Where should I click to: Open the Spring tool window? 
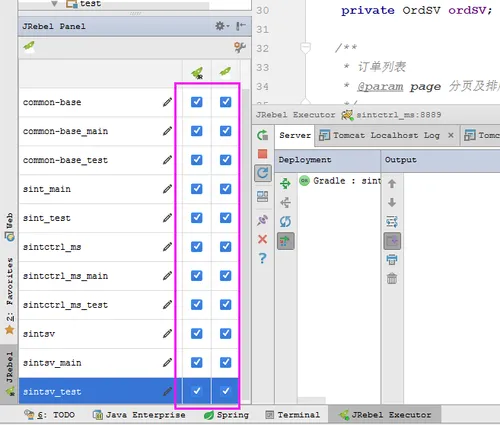226,415
